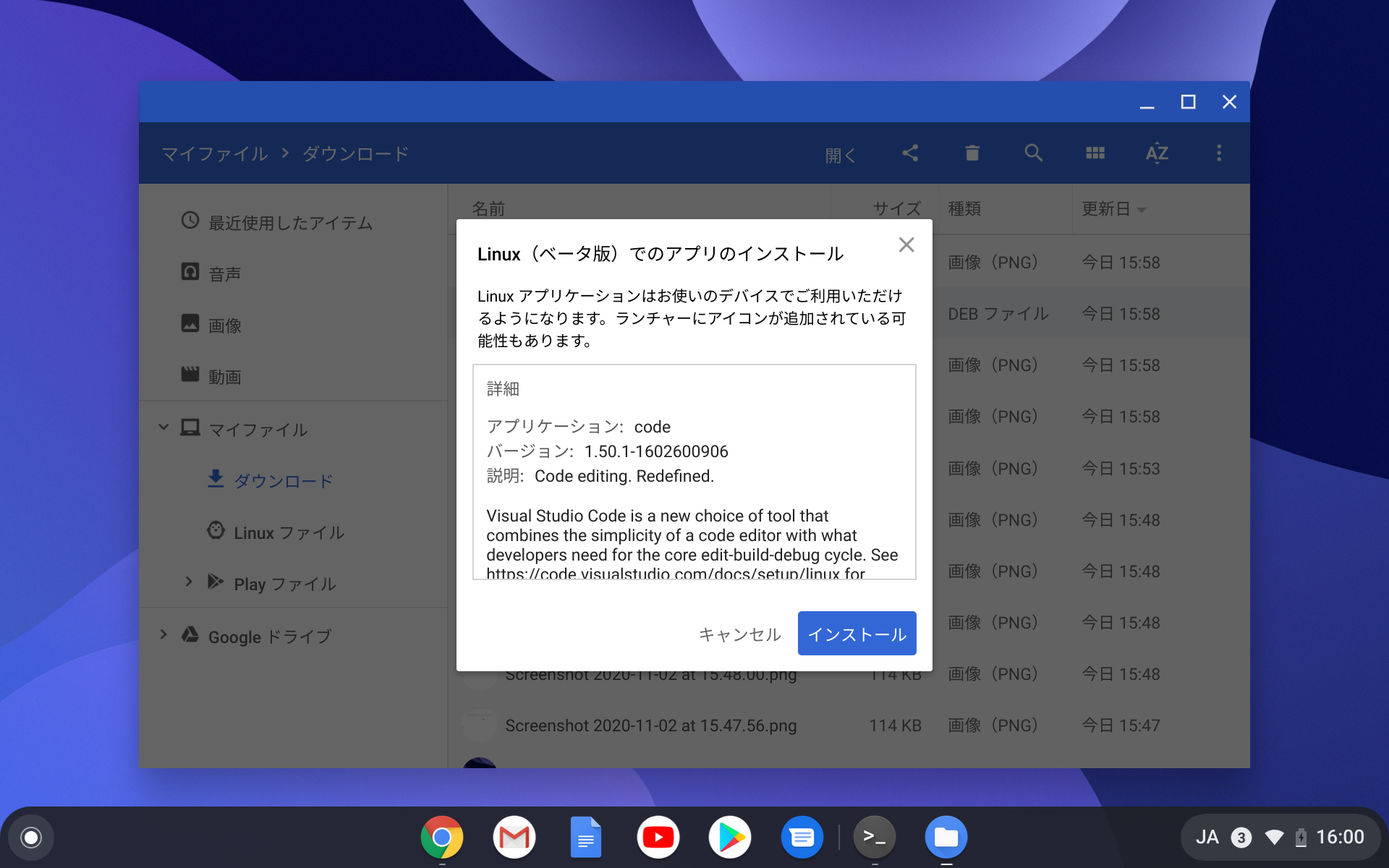This screenshot has height=868, width=1389.
Task: Open the Play Store from the shelf
Action: point(730,837)
